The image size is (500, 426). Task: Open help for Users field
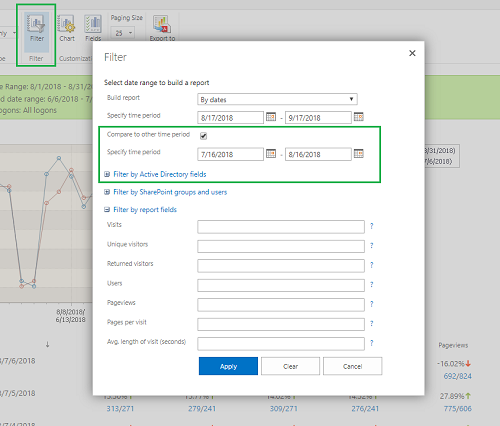tap(372, 285)
